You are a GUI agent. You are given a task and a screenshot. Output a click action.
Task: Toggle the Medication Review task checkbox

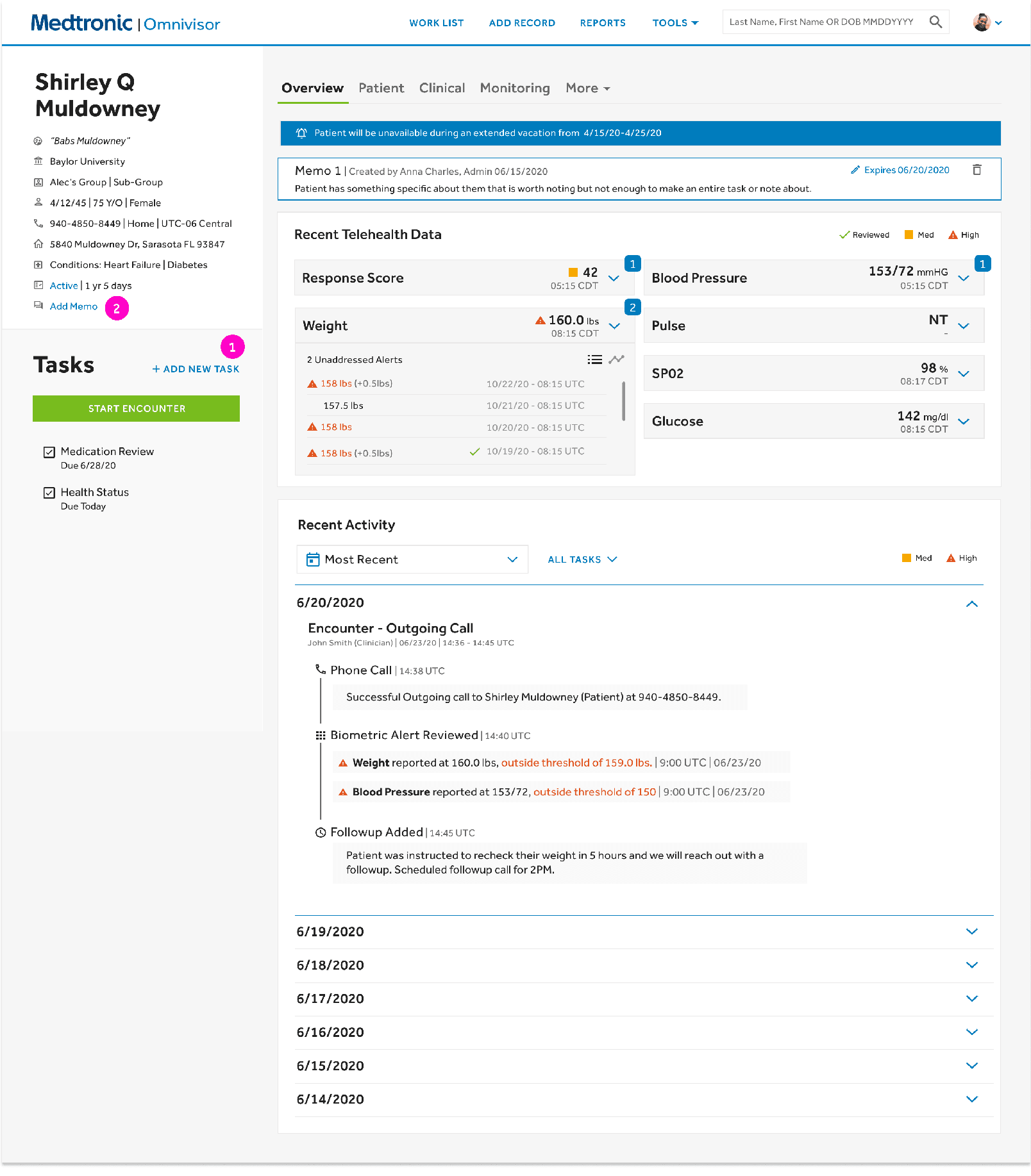coord(49,452)
